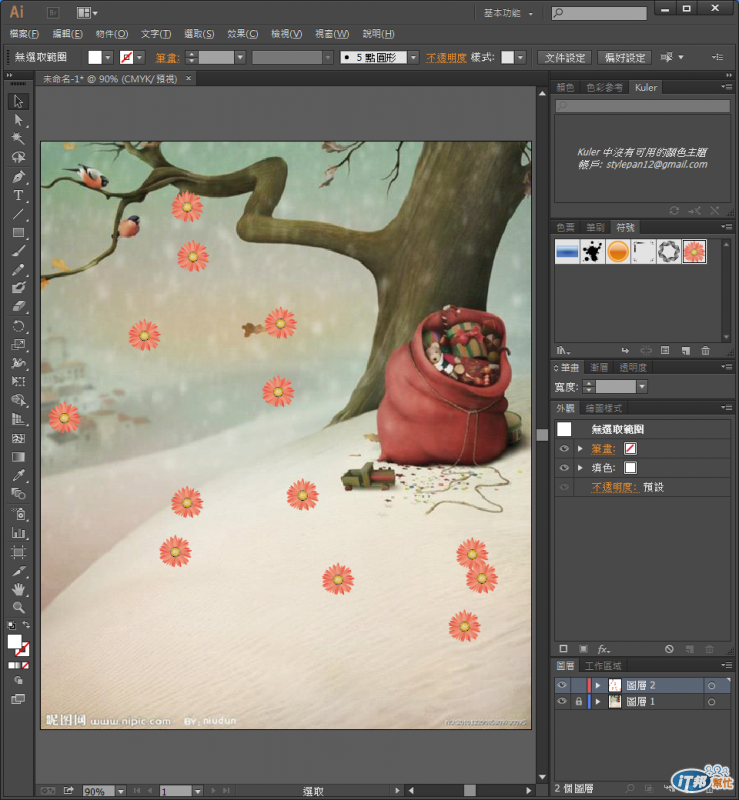Toggle visibility of 不透明度 appearance row
739x800 pixels.
coord(564,487)
